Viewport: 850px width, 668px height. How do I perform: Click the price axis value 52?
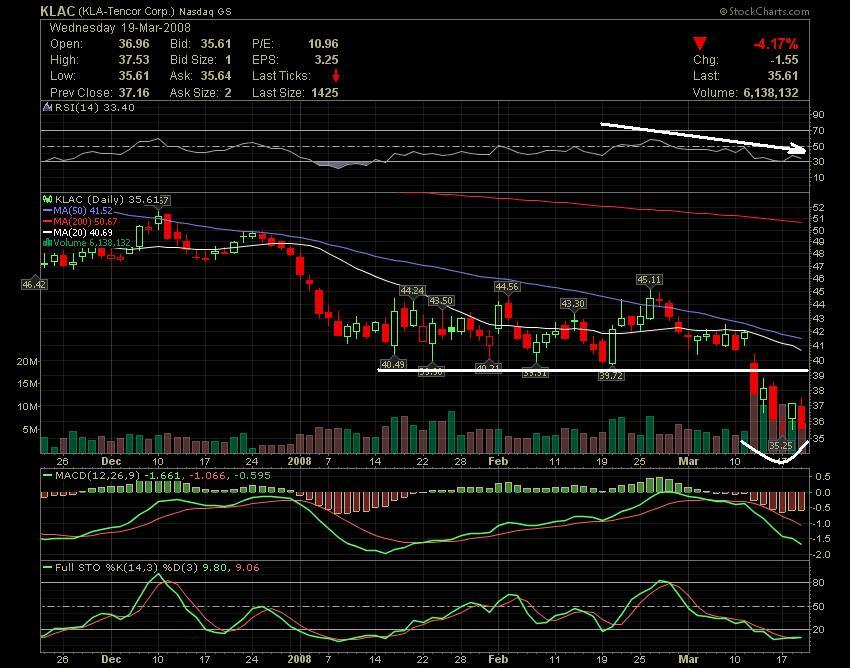(x=819, y=208)
